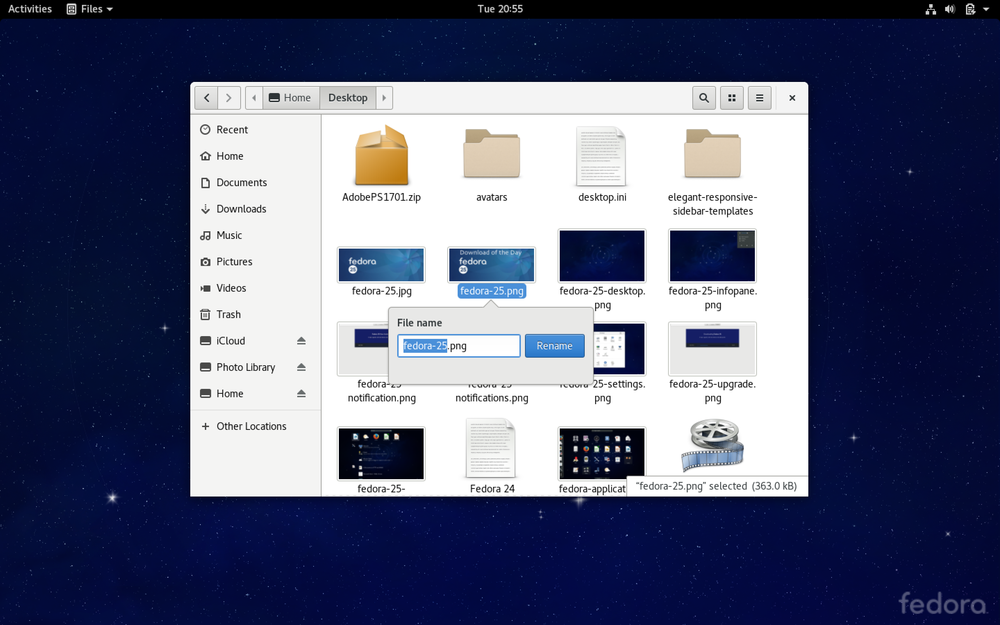This screenshot has width=1000, height=625.
Task: Select the avatars folder icon
Action: pyautogui.click(x=492, y=153)
